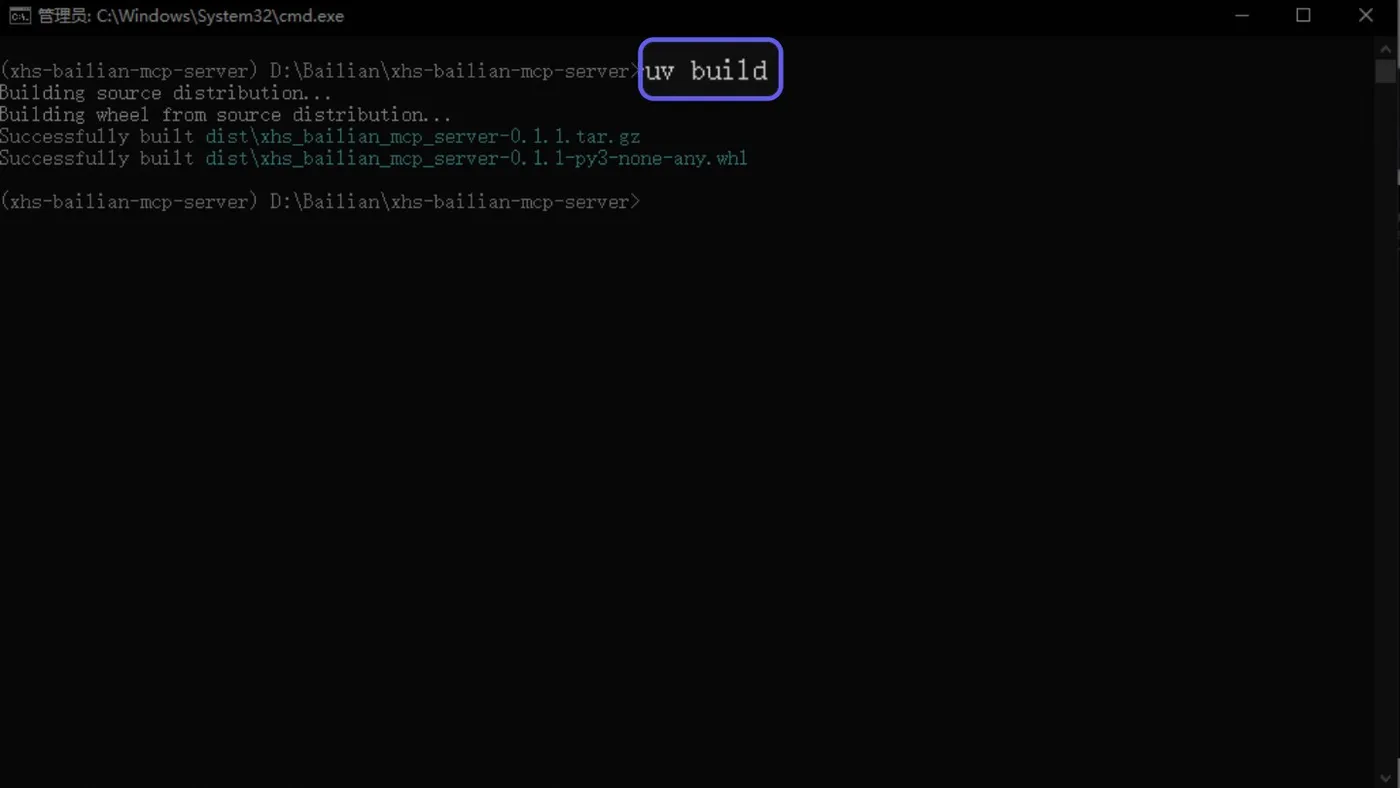1400x788 pixels.
Task: Open the cmd.exe system menu icon
Action: [x=19, y=16]
